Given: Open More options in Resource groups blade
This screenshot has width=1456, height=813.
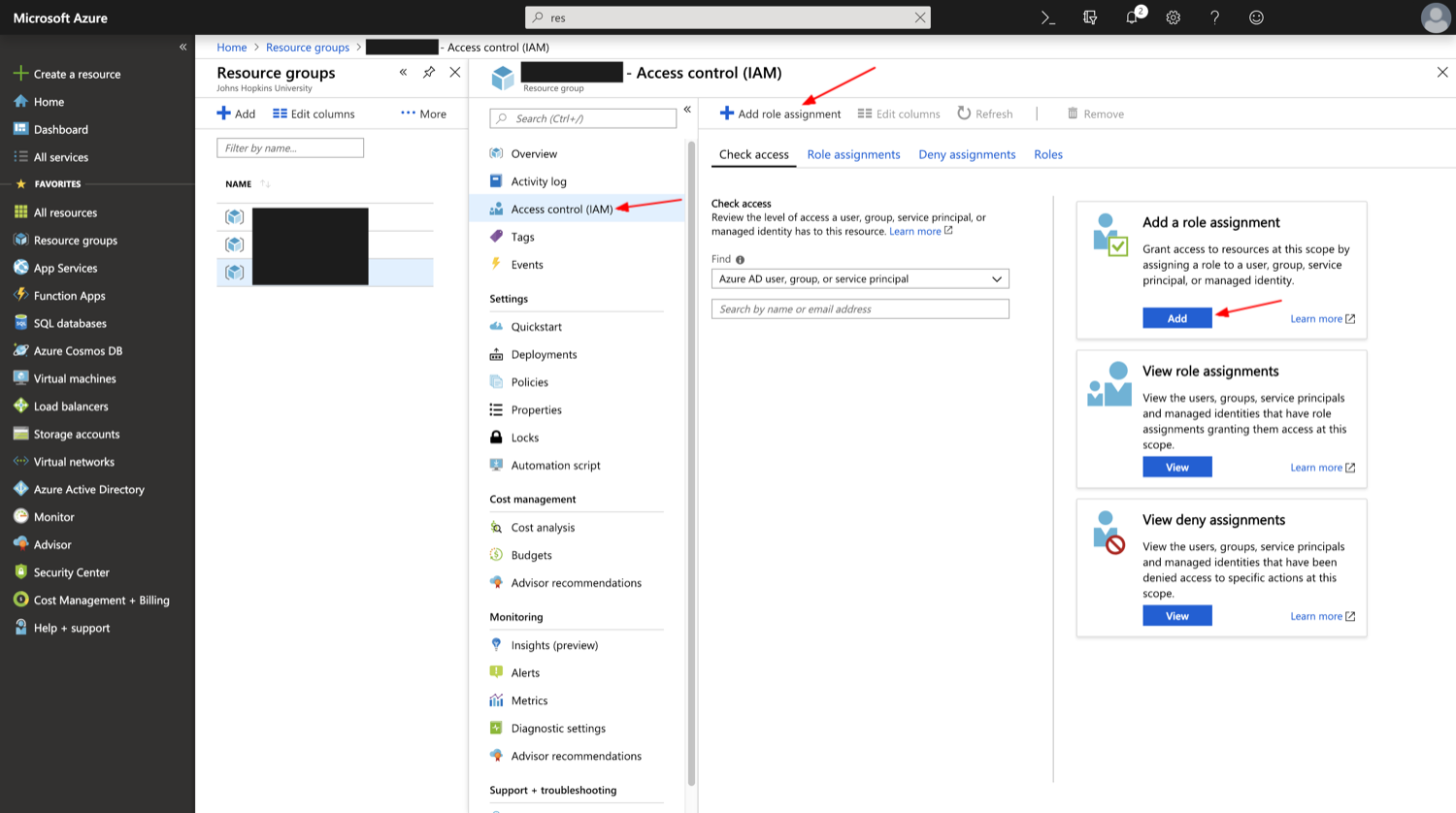Looking at the screenshot, I should click(x=423, y=114).
